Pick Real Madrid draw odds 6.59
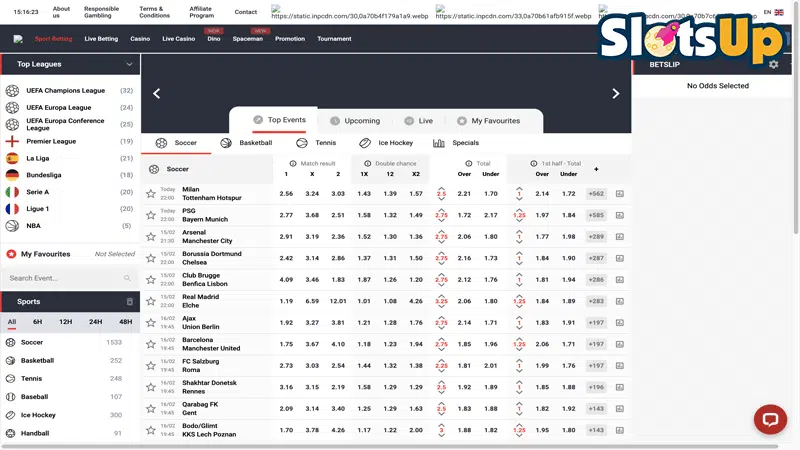Viewport: 800px width, 450px height. (312, 301)
